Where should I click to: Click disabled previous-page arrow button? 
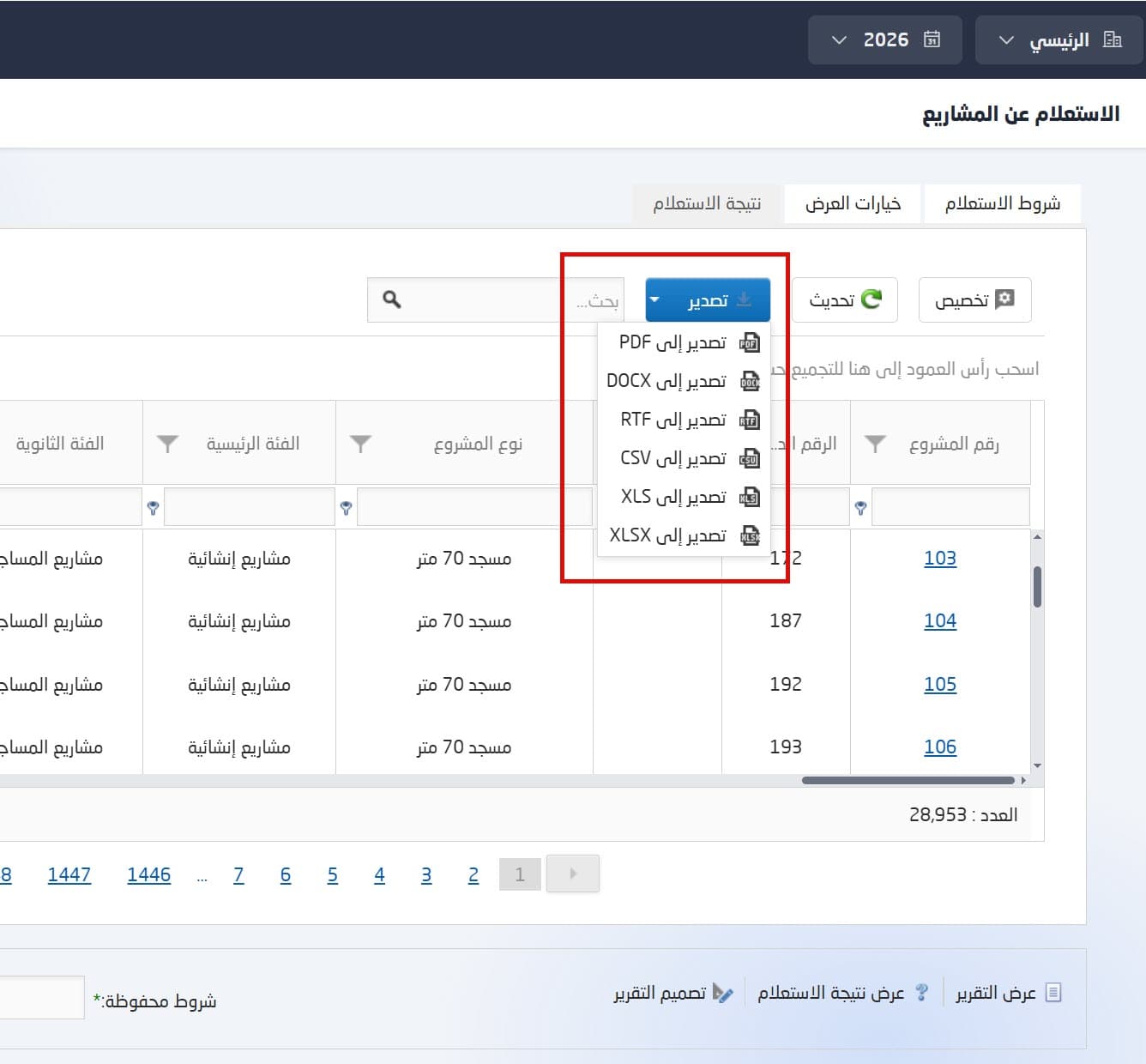[572, 874]
